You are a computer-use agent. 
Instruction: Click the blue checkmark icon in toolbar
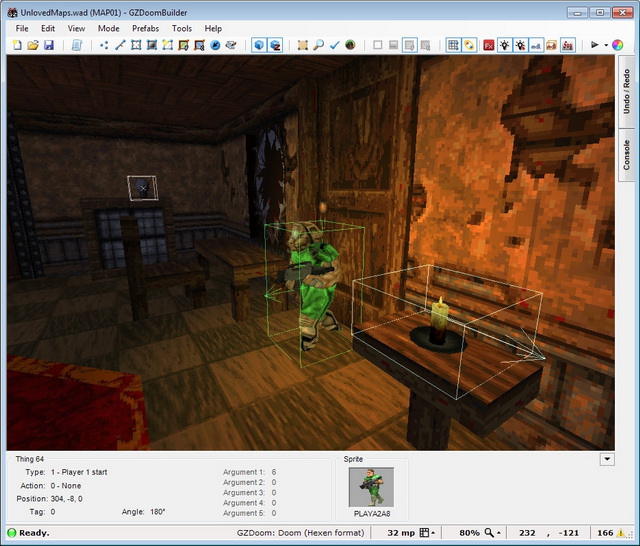click(335, 45)
